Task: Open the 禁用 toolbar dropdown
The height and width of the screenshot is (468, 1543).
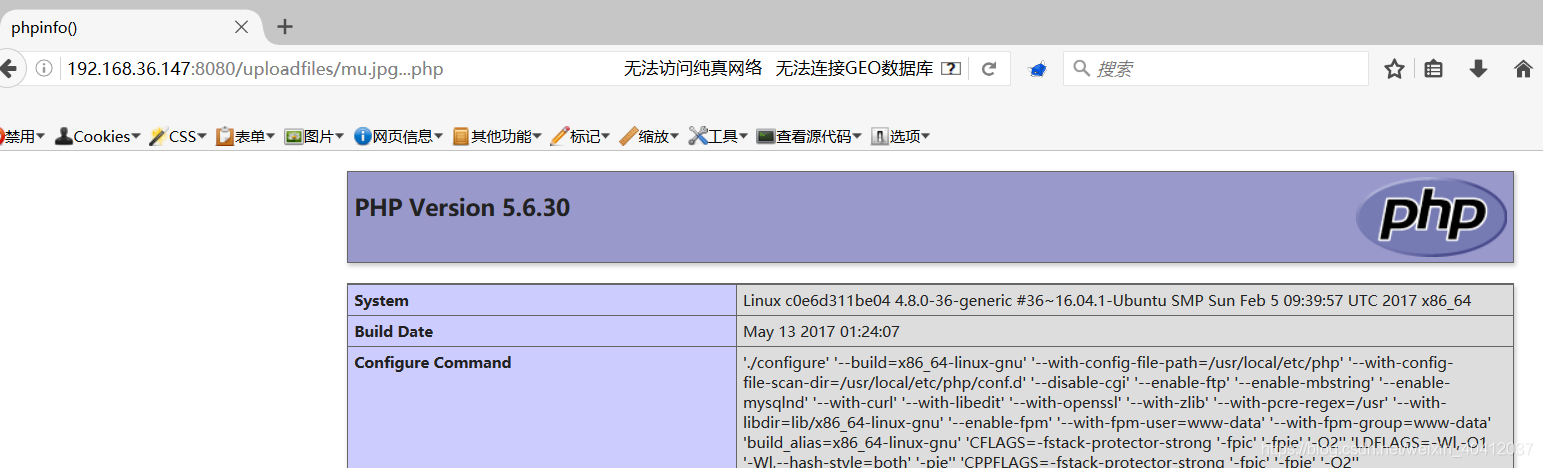Action: point(22,137)
